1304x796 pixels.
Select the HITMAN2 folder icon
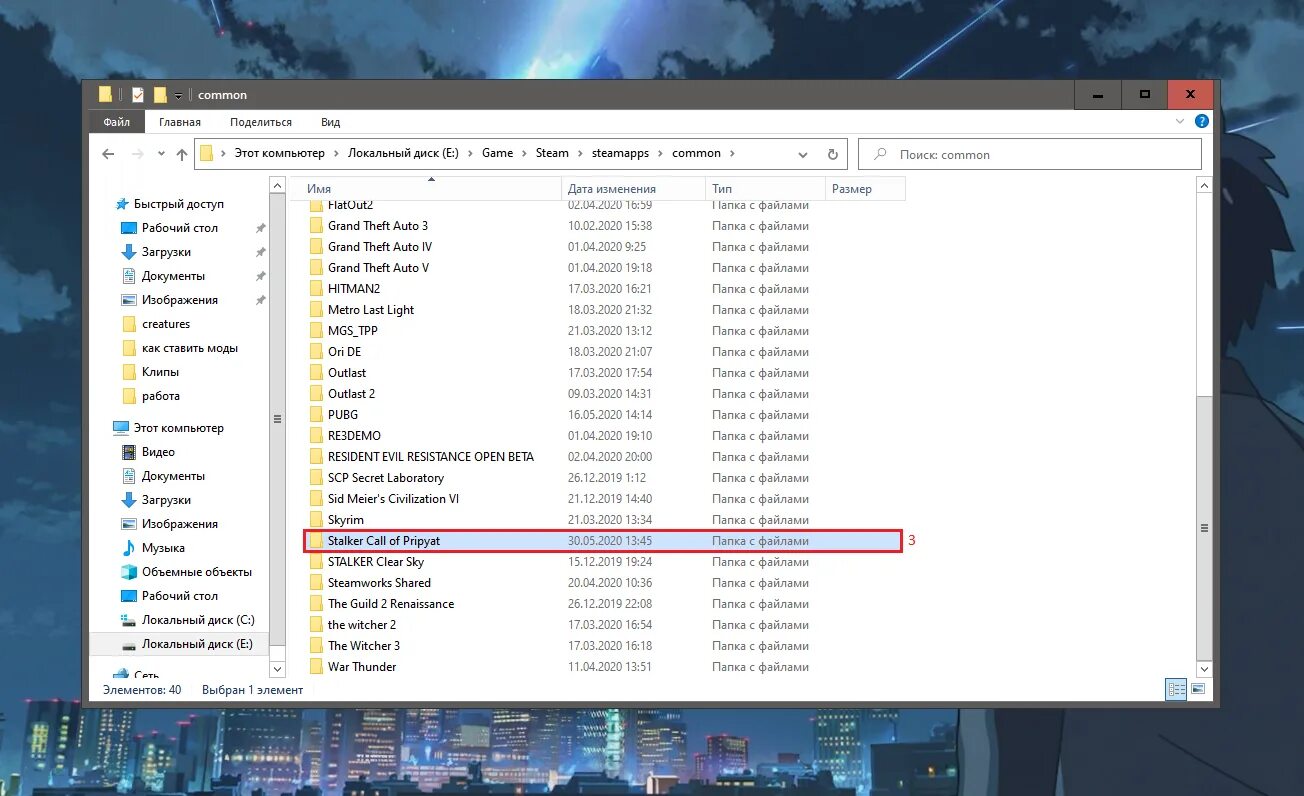316,289
